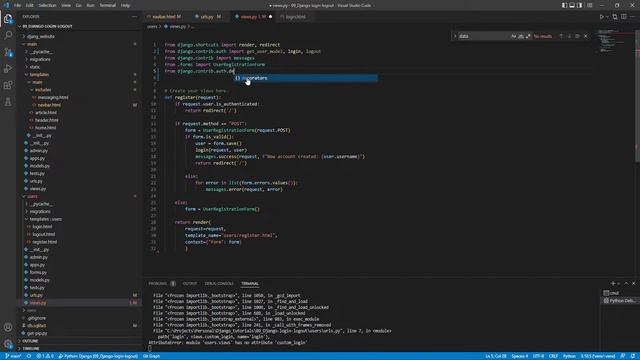Toggle Match Whole Word in find widget
The image size is (640, 360).
[521, 36]
